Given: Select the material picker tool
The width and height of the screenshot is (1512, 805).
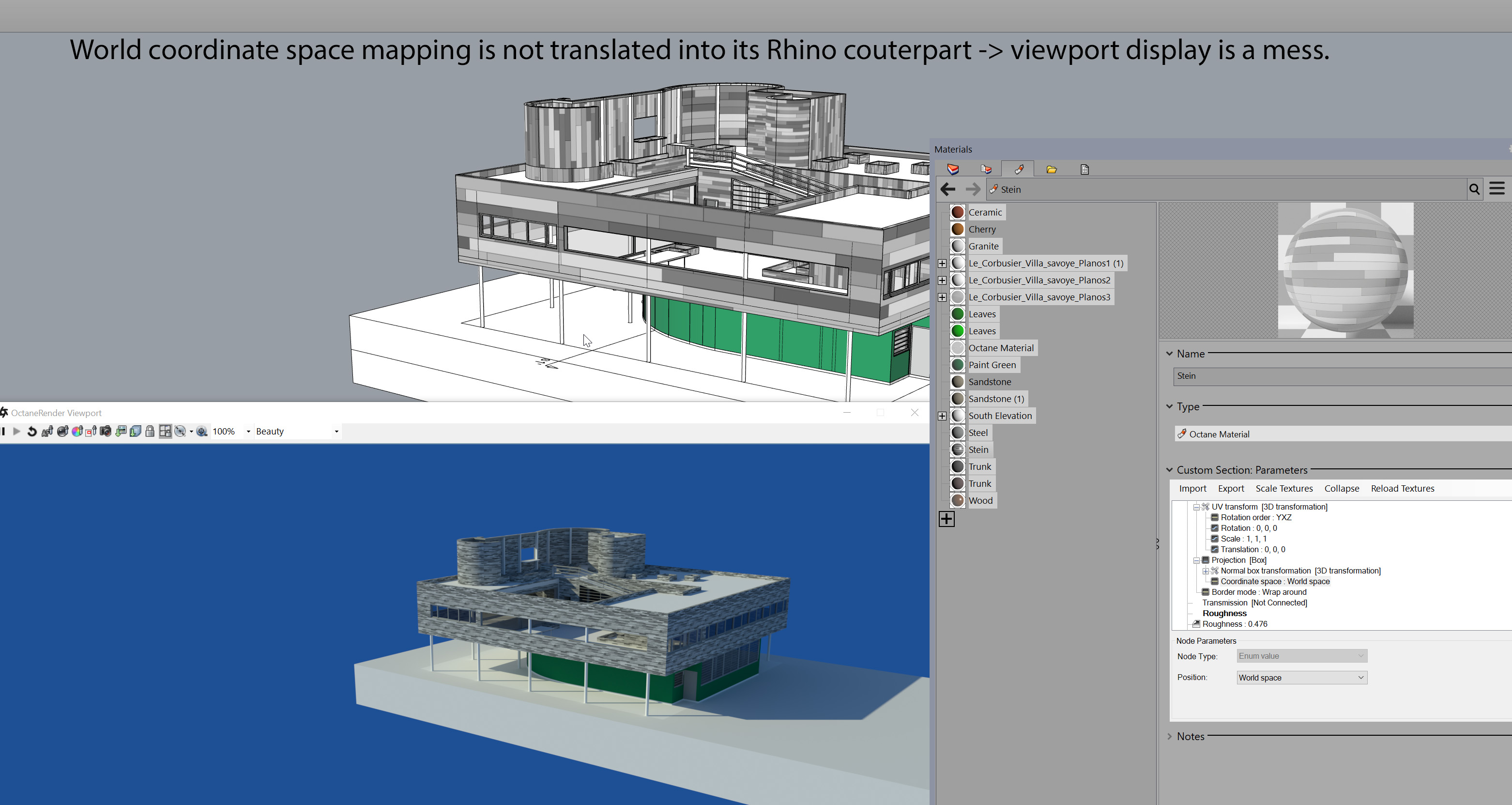Looking at the screenshot, I should (62, 432).
